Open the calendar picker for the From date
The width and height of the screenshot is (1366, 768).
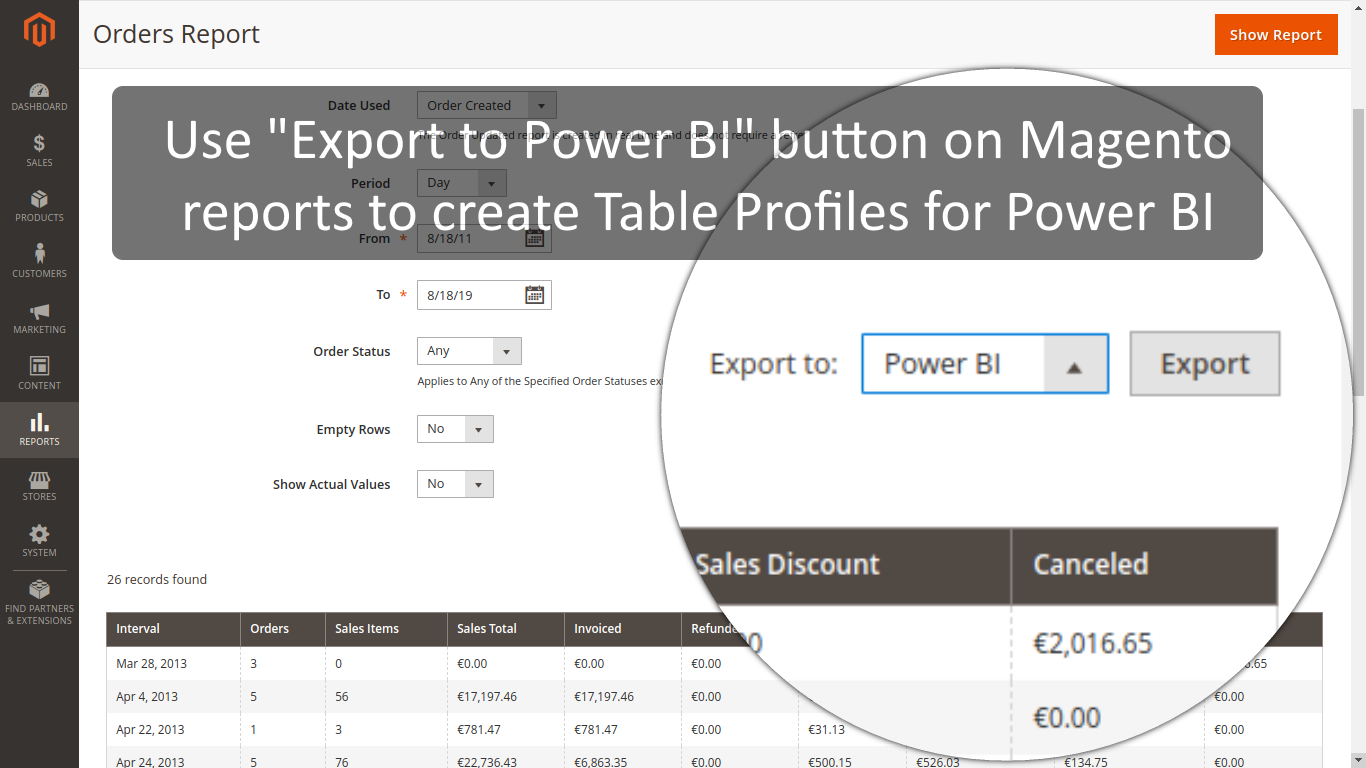tap(534, 238)
